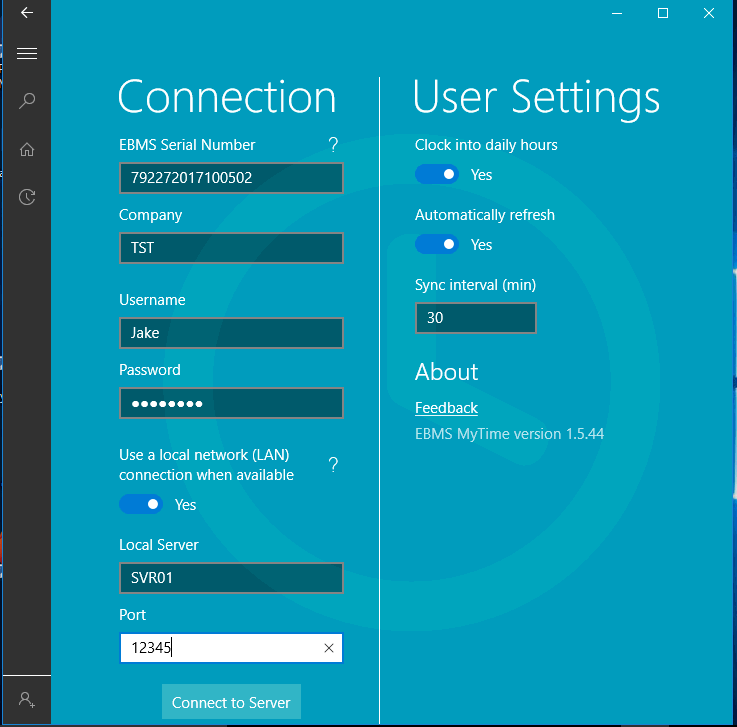Focus the Password field

point(231,403)
